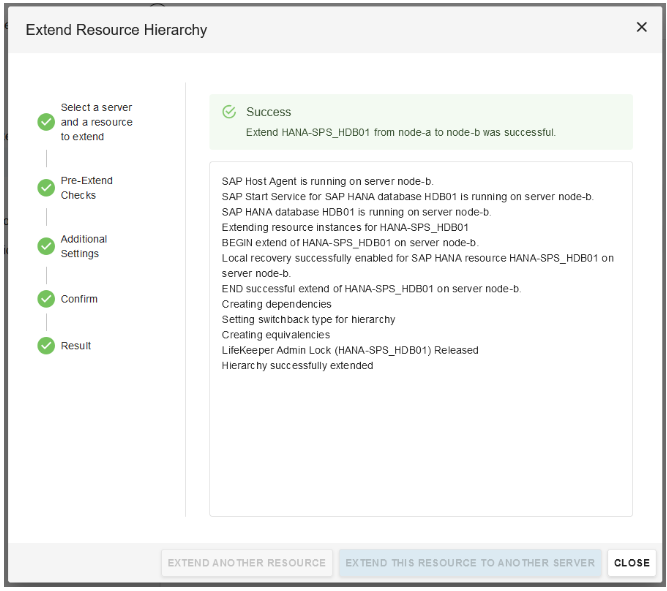
Task: Click the Success banner checkmark icon
Action: point(229,112)
